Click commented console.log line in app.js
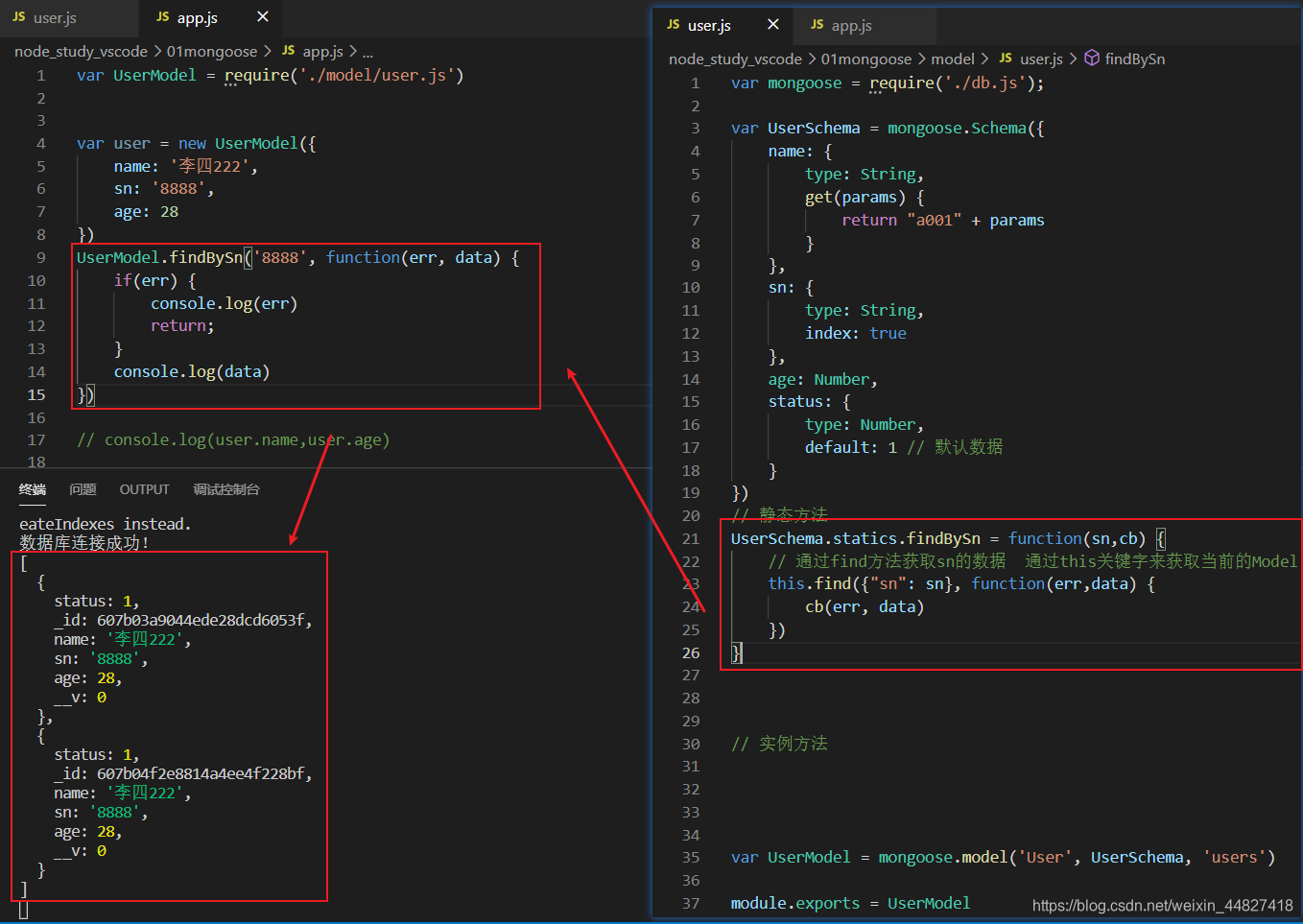Image resolution: width=1303 pixels, height=924 pixels. click(233, 439)
